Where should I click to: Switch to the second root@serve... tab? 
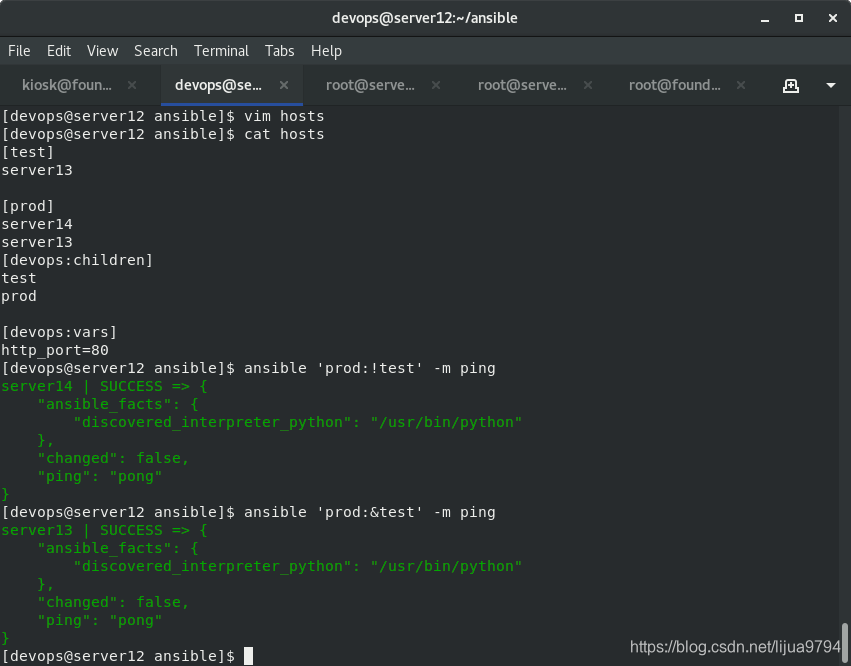[522, 85]
